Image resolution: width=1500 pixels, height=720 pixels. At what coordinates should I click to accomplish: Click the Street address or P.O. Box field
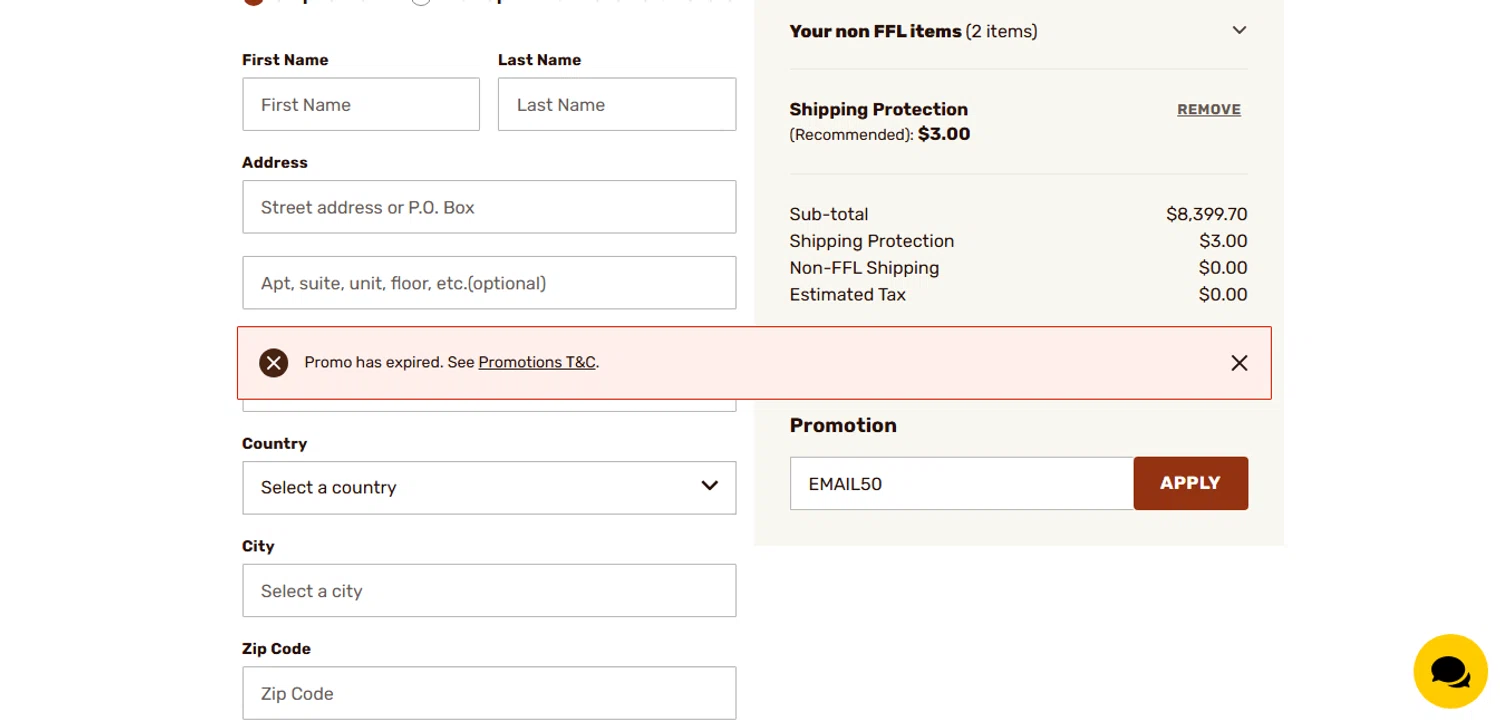click(x=488, y=207)
